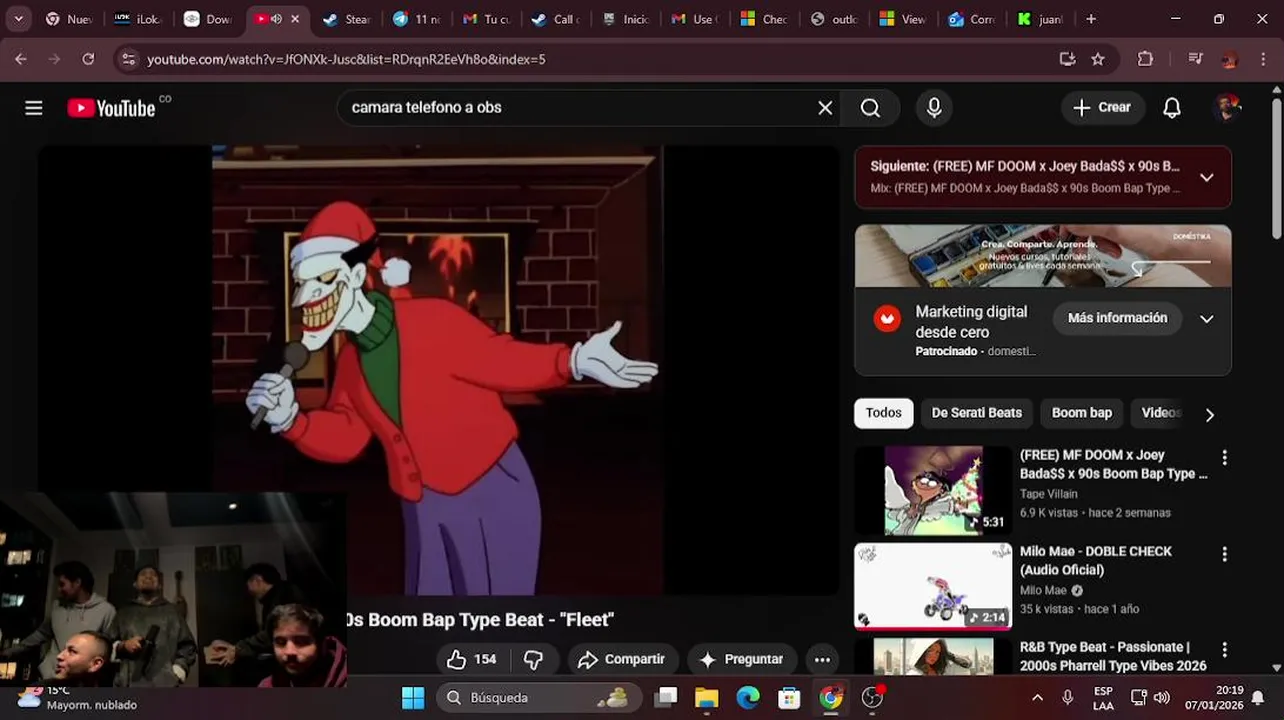
Task: Open options for R&B Type Beat Passionate video
Action: pos(1224,650)
